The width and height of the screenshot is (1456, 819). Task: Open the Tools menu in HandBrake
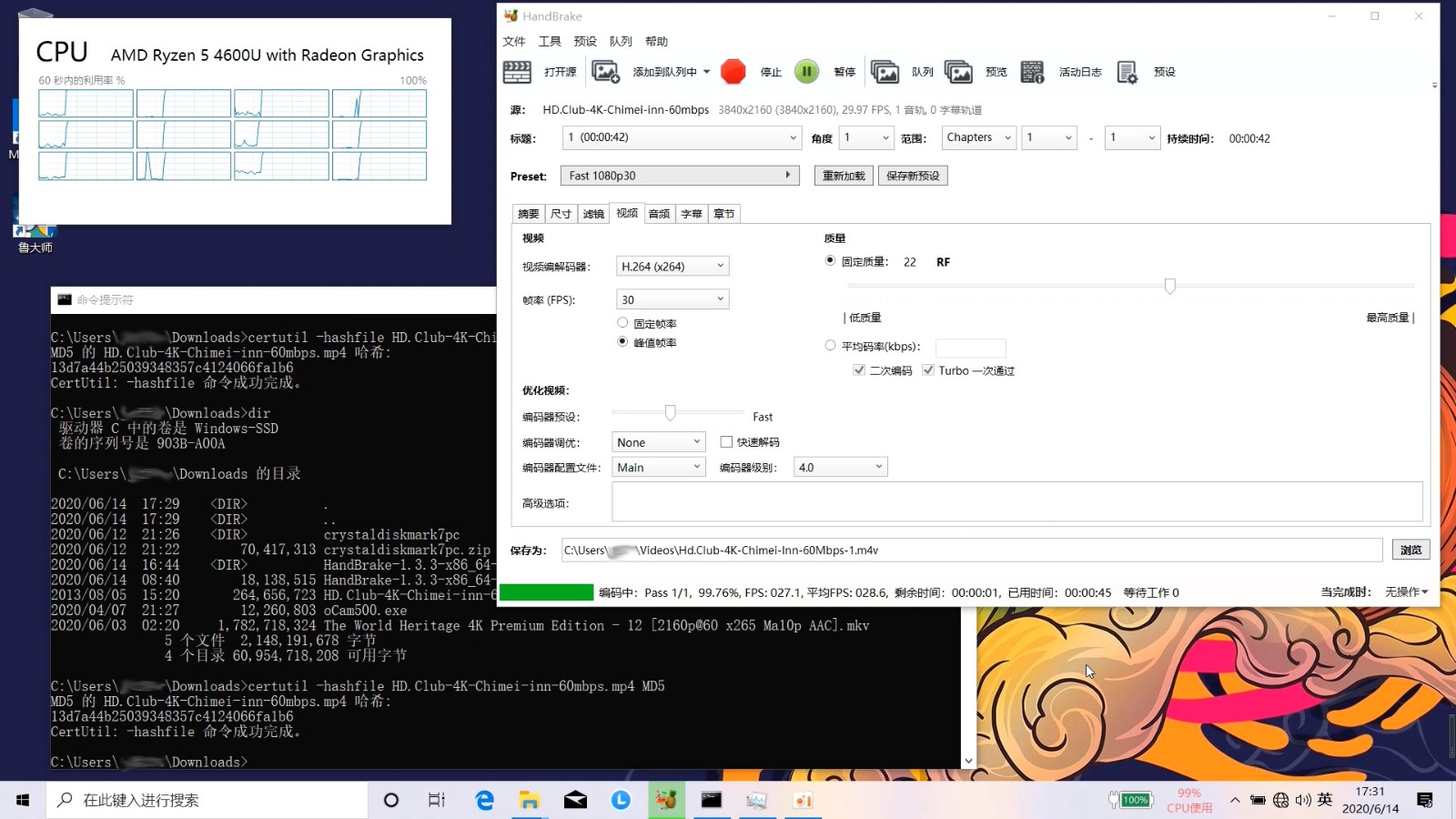tap(550, 42)
